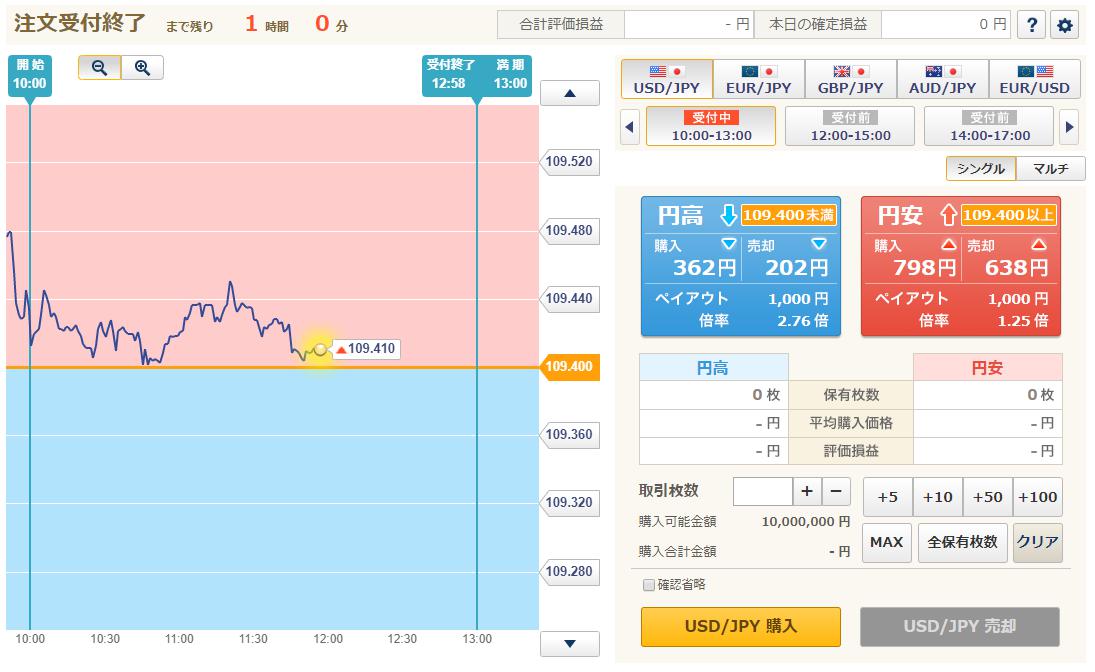Switch to マルチ mode
The height and width of the screenshot is (672, 1095).
(x=1051, y=168)
